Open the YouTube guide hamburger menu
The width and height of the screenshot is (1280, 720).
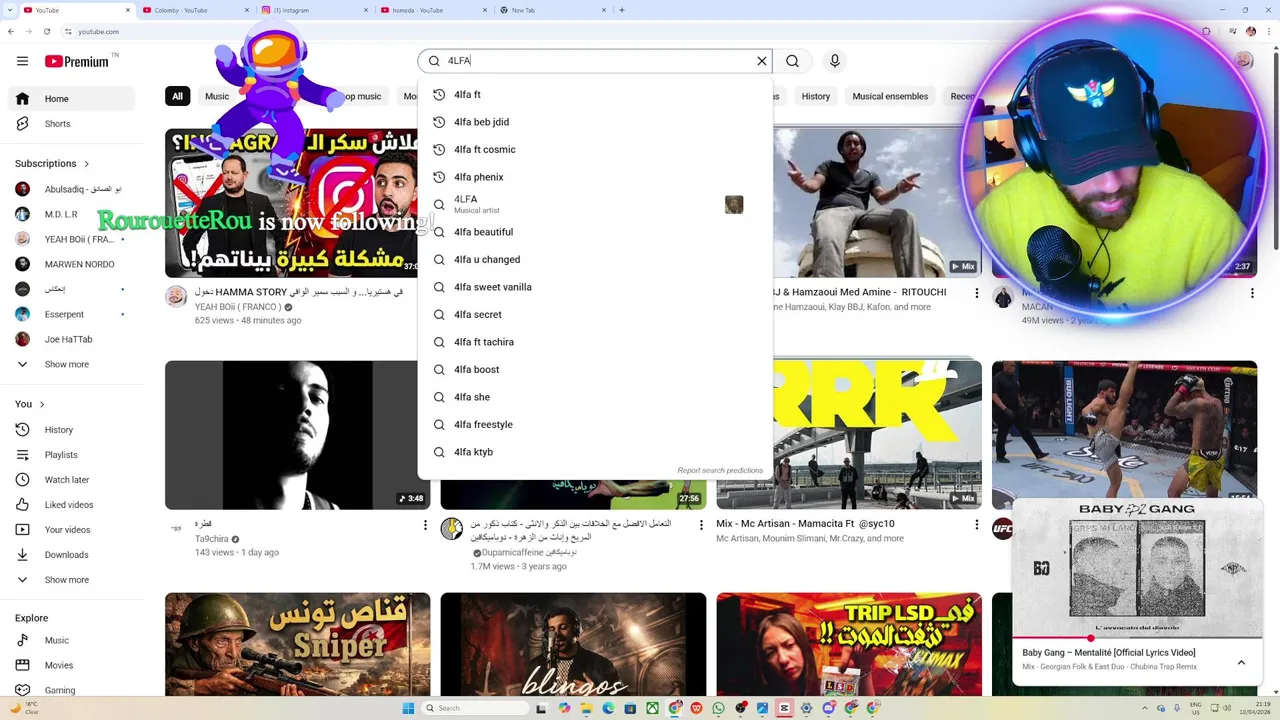[22, 61]
